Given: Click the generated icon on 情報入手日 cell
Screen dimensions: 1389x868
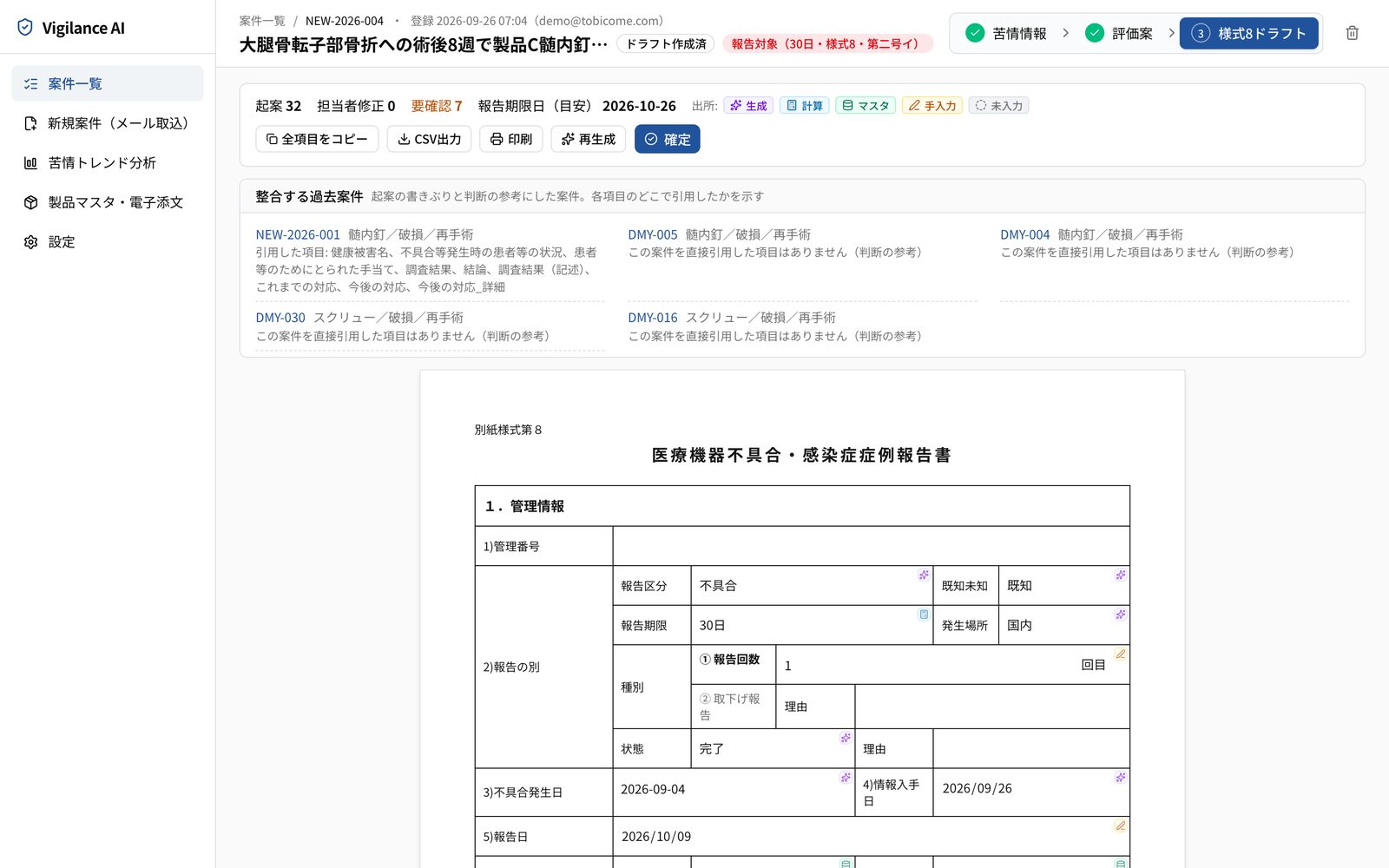Looking at the screenshot, I should pos(1121,778).
